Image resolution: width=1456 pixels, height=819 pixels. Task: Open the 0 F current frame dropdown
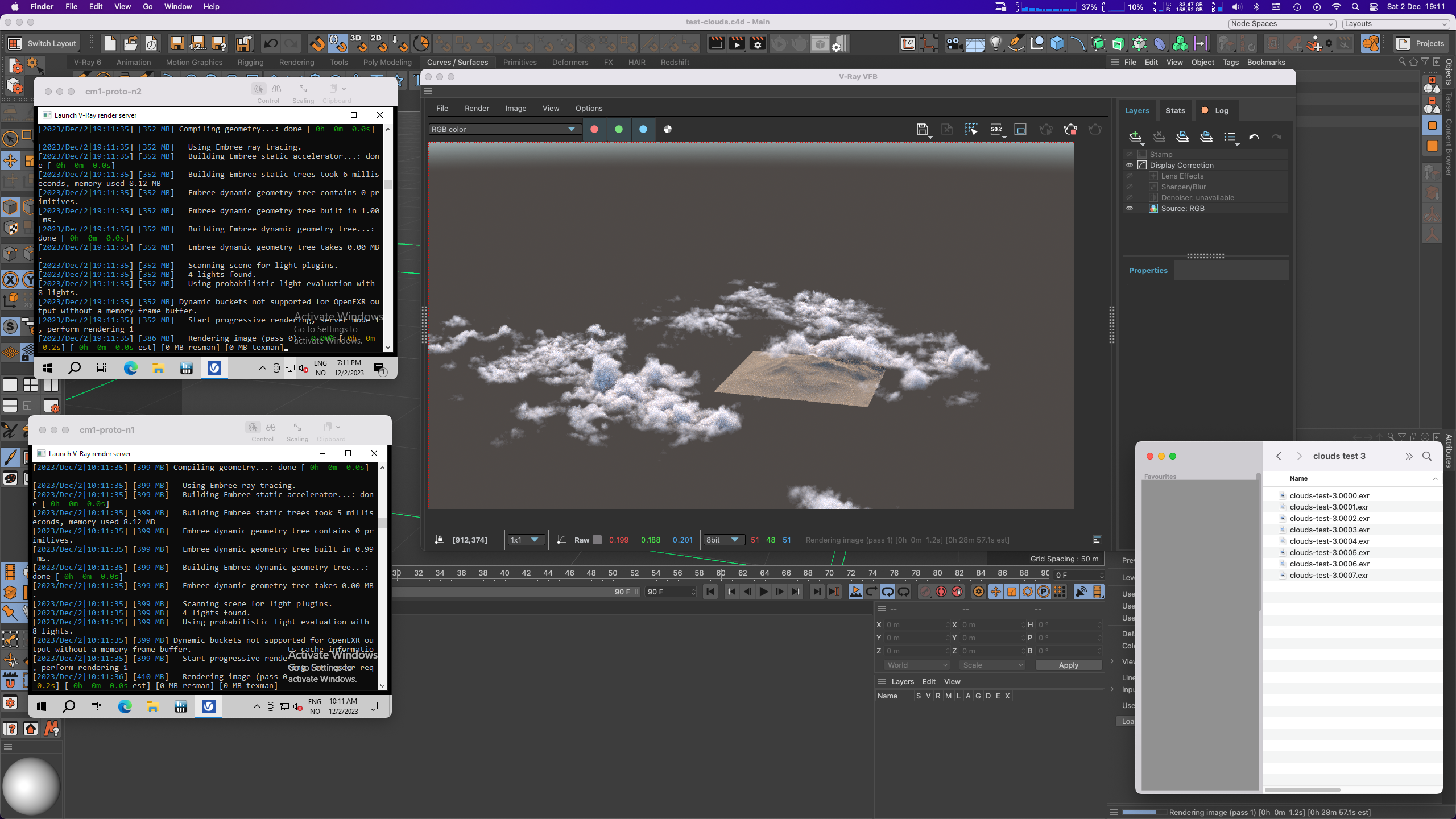tap(1078, 575)
